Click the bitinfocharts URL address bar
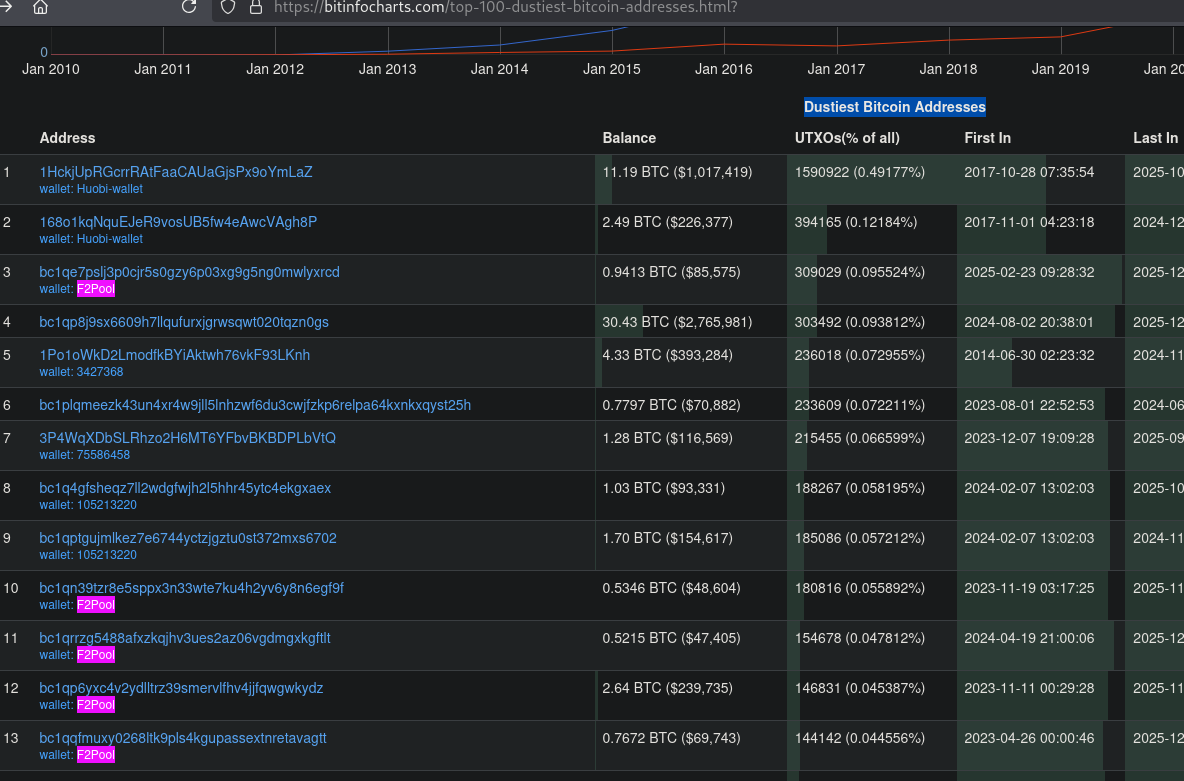 505,8
